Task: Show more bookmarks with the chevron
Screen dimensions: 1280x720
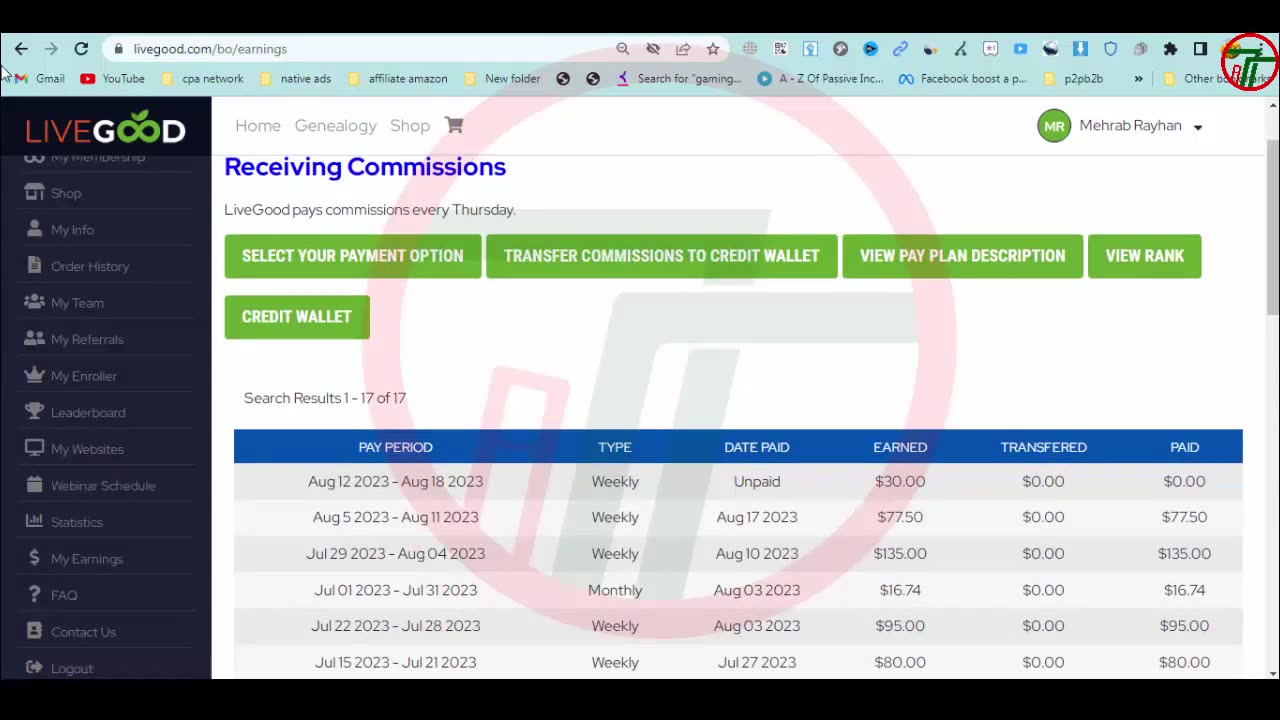Action: click(x=1138, y=79)
